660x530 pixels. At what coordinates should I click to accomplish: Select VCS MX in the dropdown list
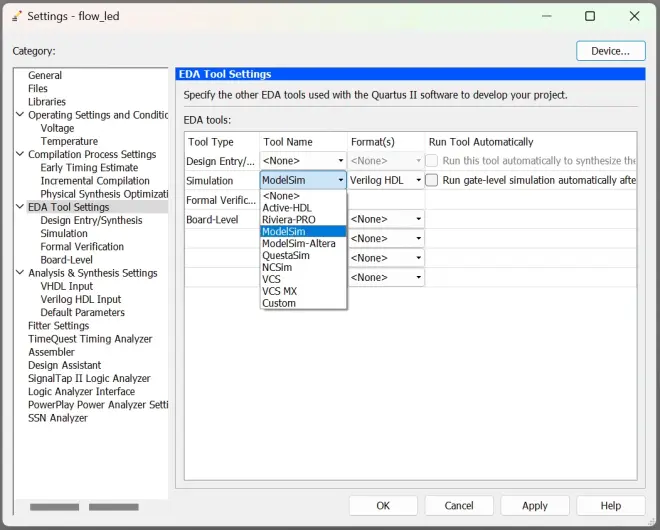click(279, 291)
